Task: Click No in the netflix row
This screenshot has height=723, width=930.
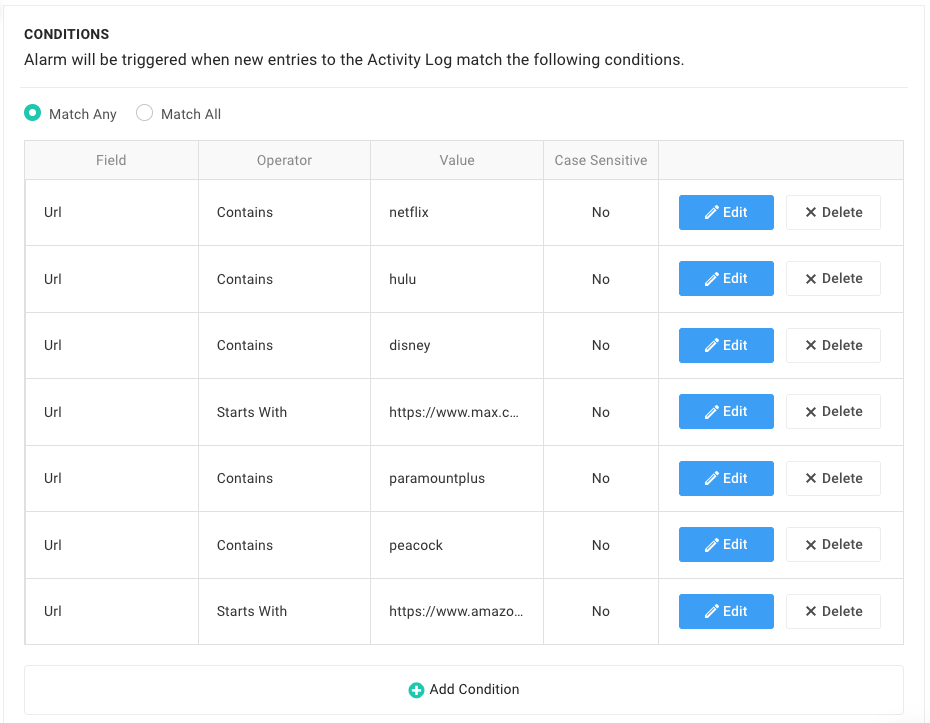Action: pyautogui.click(x=601, y=212)
